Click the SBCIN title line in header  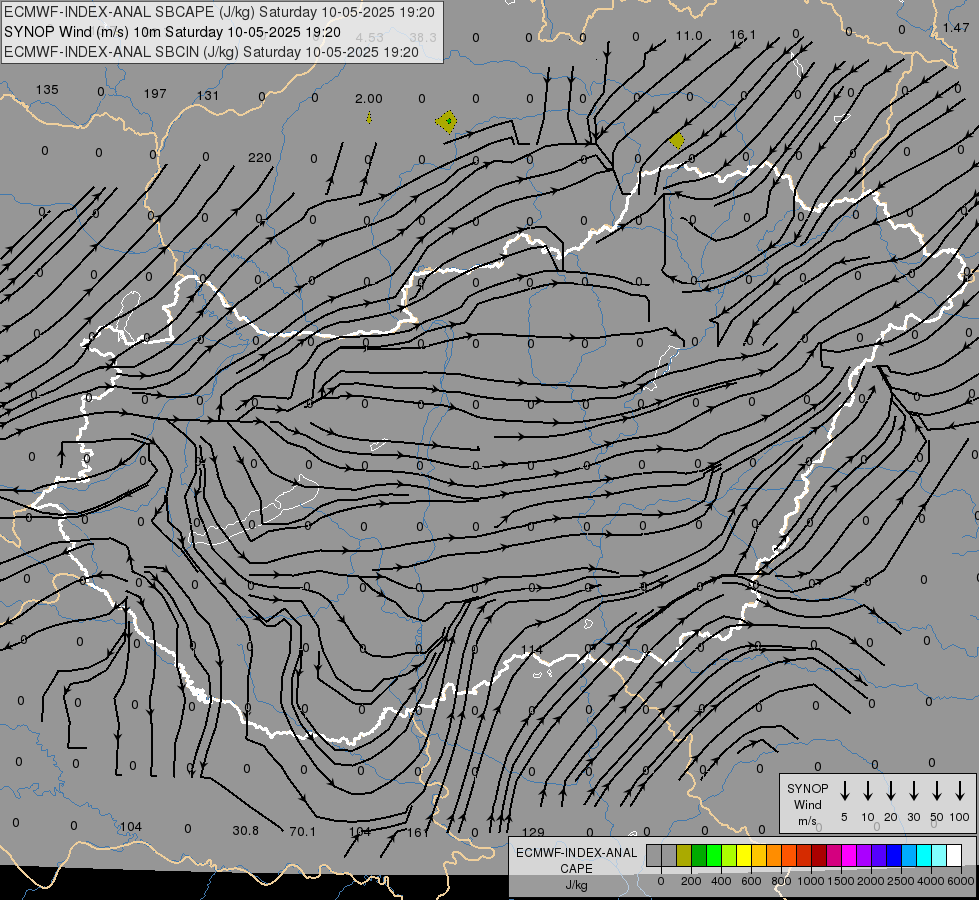tap(211, 52)
